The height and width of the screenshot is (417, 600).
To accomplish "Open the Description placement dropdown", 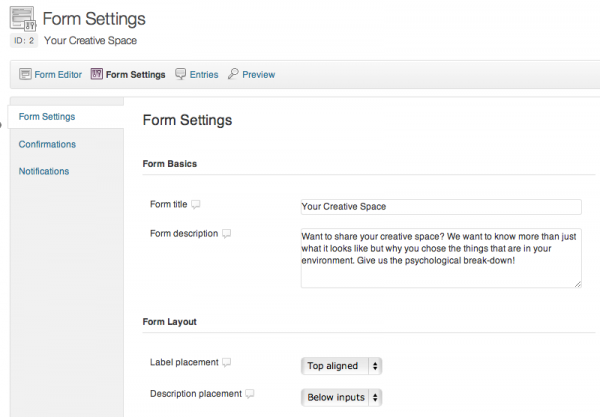I will point(341,397).
